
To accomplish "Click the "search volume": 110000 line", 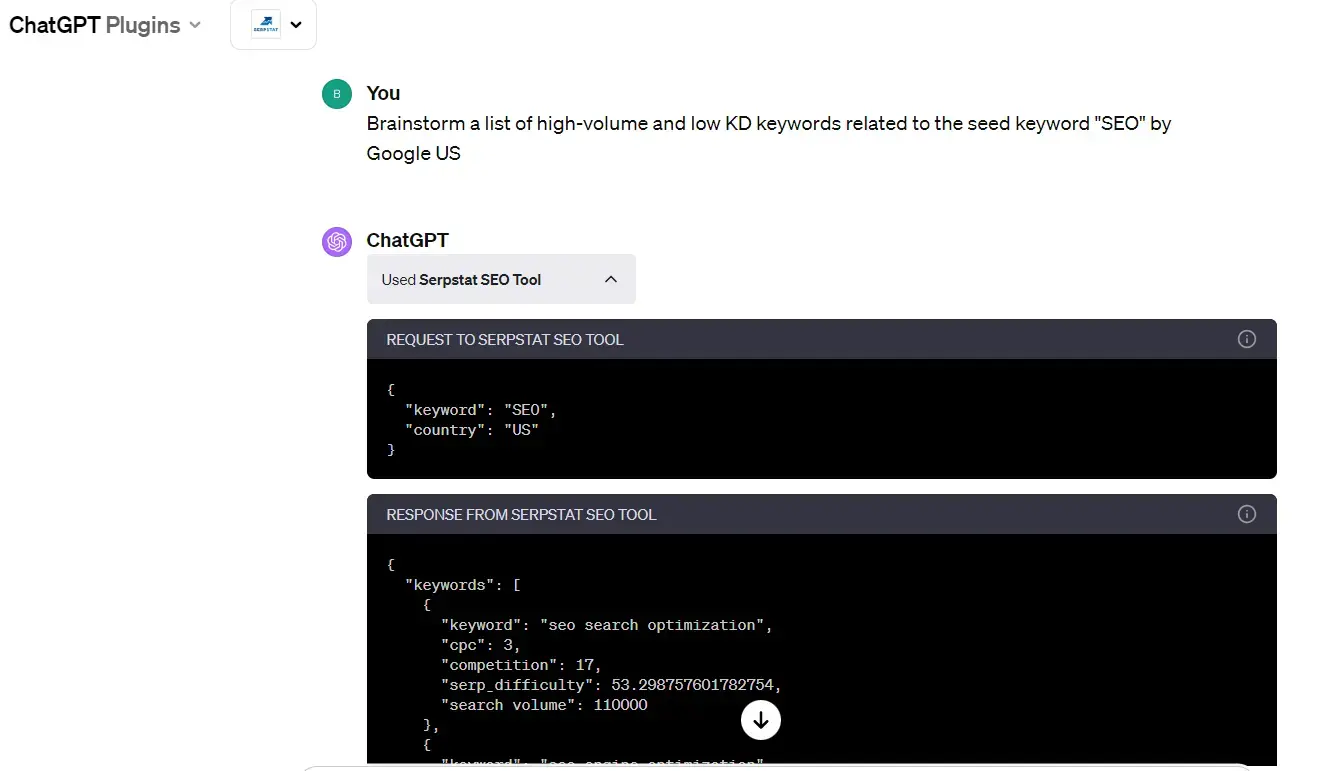I will coord(544,705).
